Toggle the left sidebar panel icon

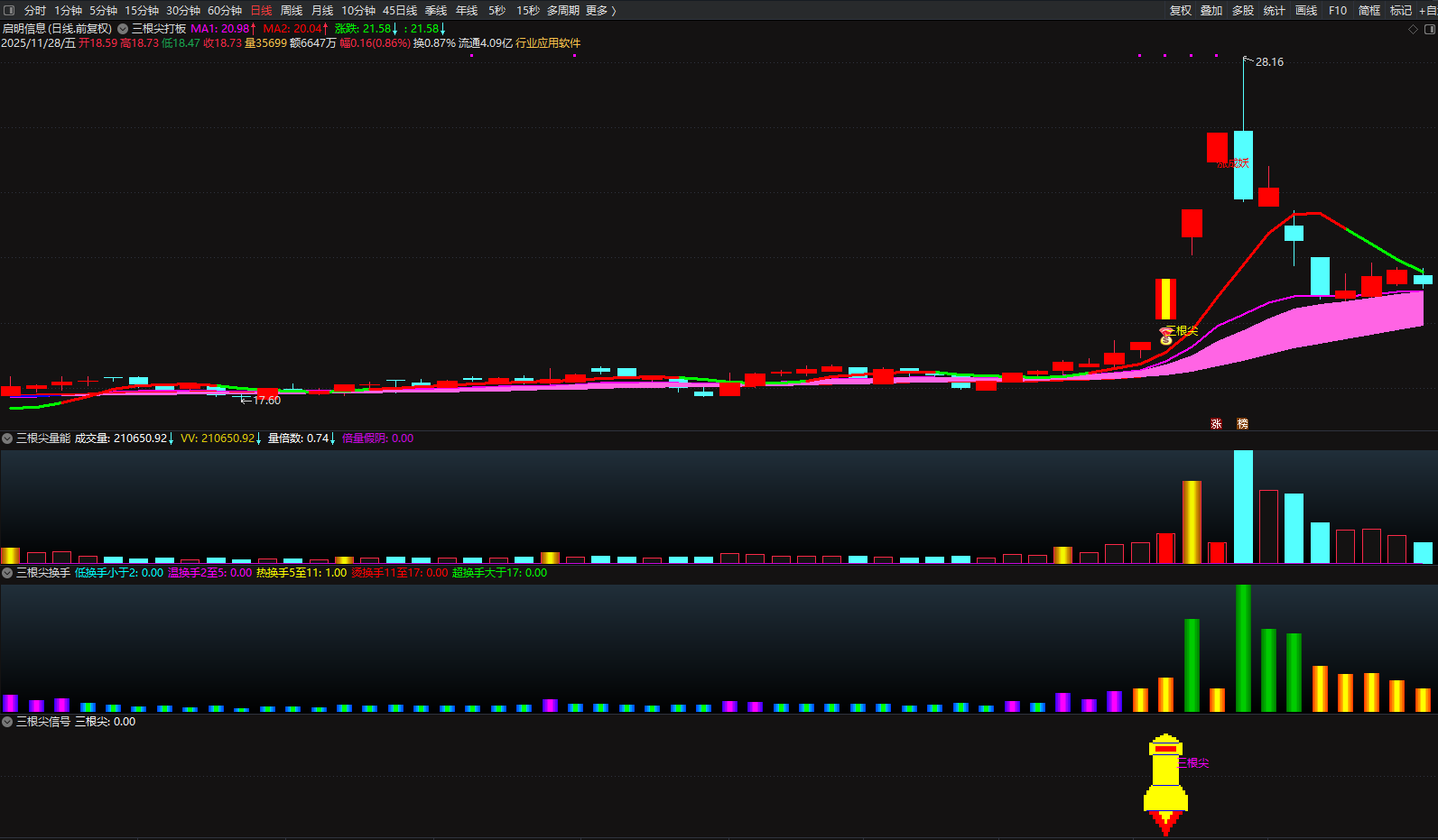(x=10, y=11)
